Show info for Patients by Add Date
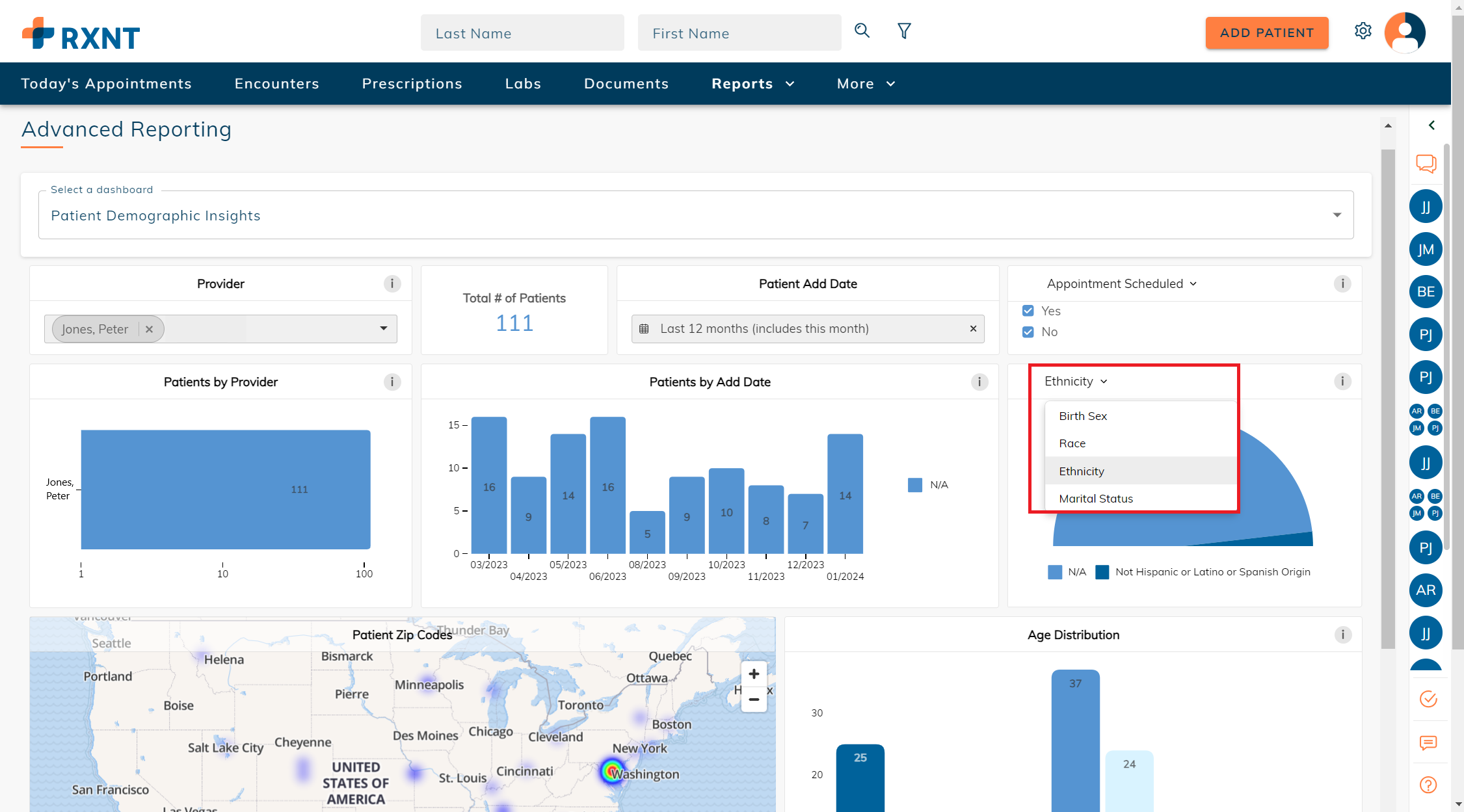The width and height of the screenshot is (1464, 812). pos(979,382)
